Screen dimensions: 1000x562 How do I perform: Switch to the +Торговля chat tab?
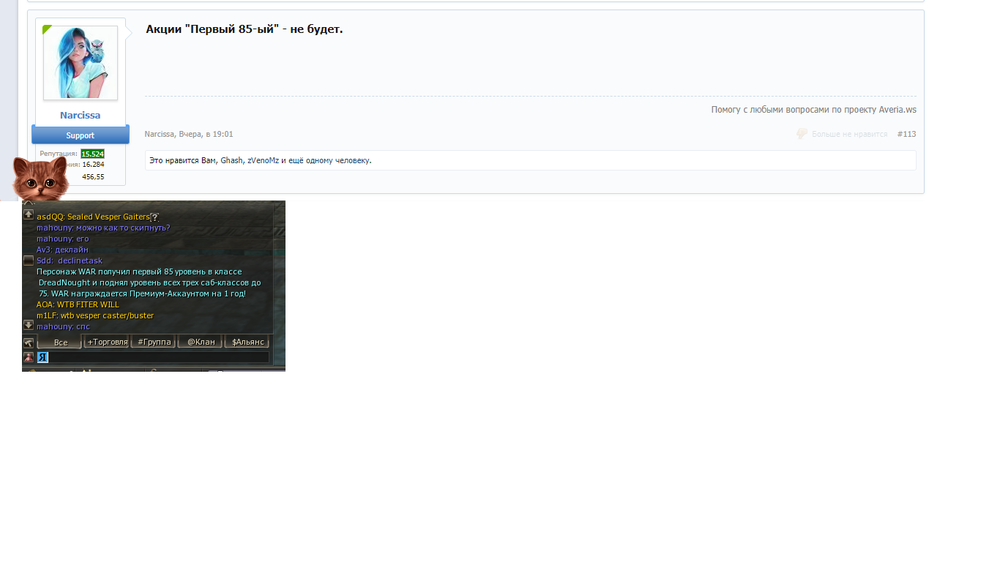(x=107, y=342)
